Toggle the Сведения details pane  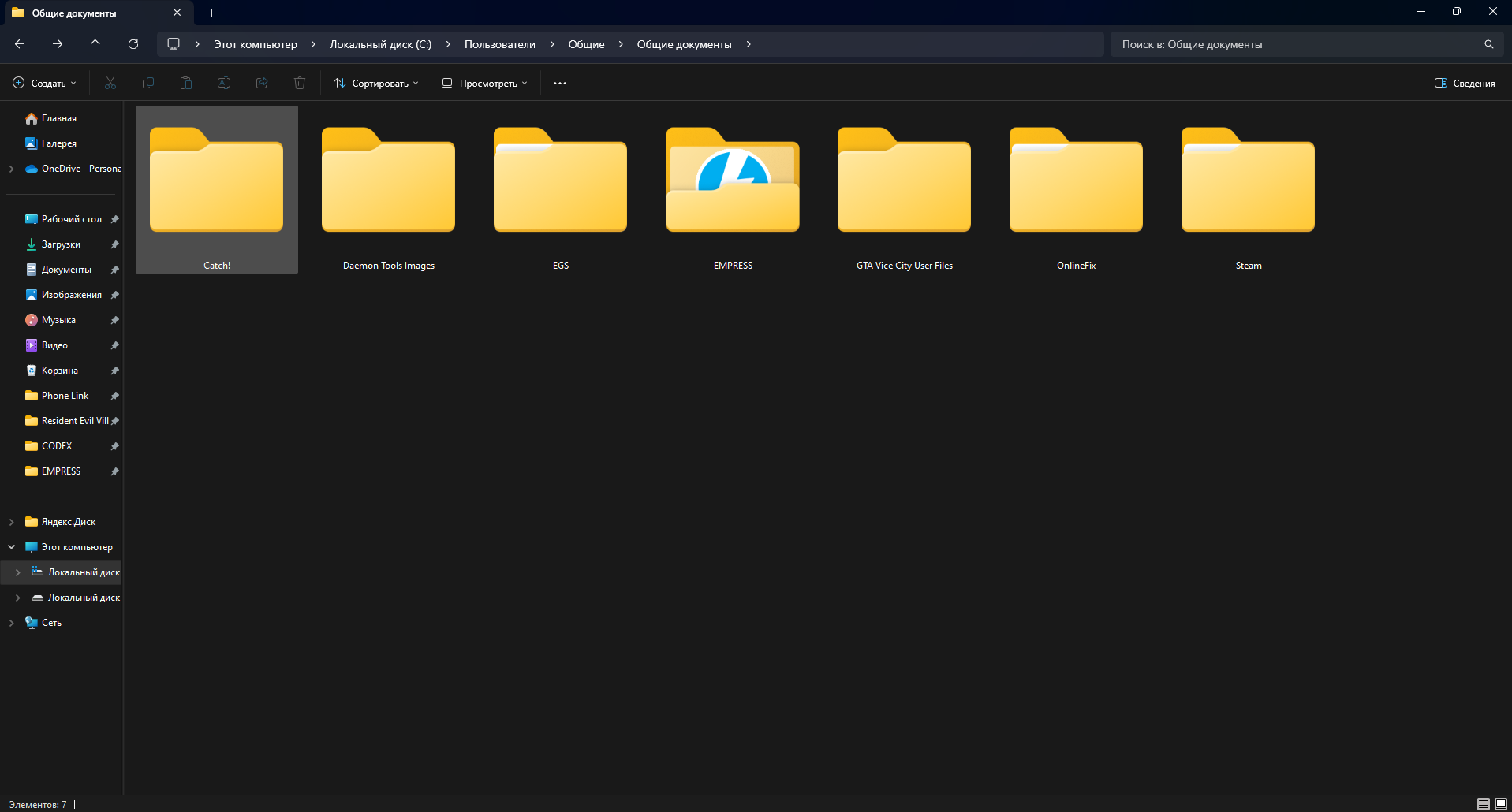point(1465,83)
